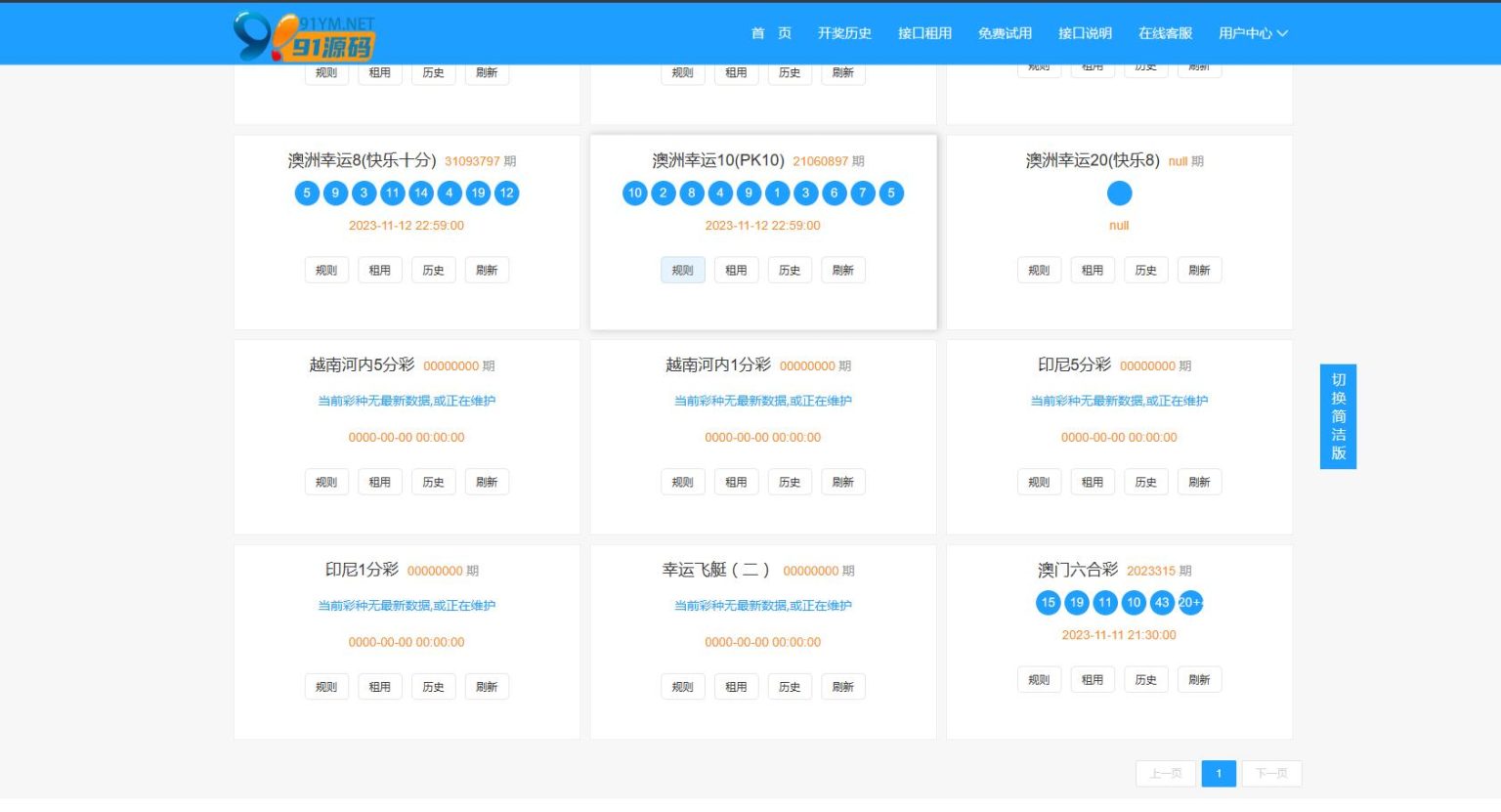
Task: Click 租用 for 越南河内5分彩
Action: [x=380, y=483]
